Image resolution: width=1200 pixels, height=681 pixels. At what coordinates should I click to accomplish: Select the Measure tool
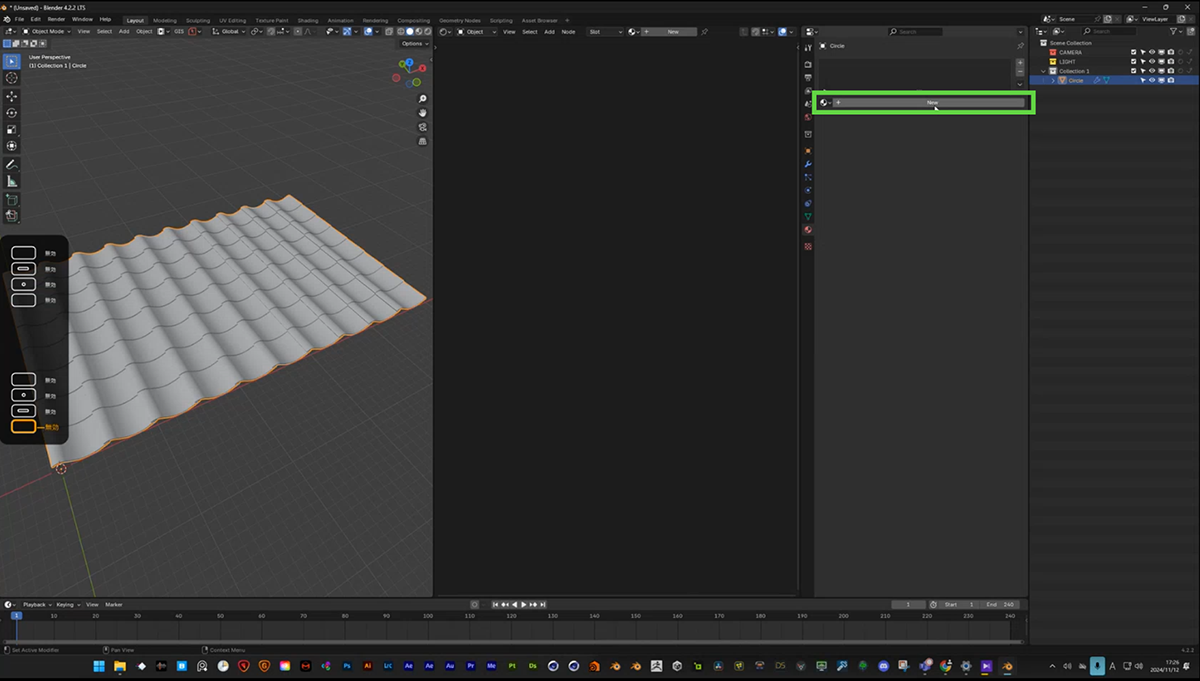12,181
